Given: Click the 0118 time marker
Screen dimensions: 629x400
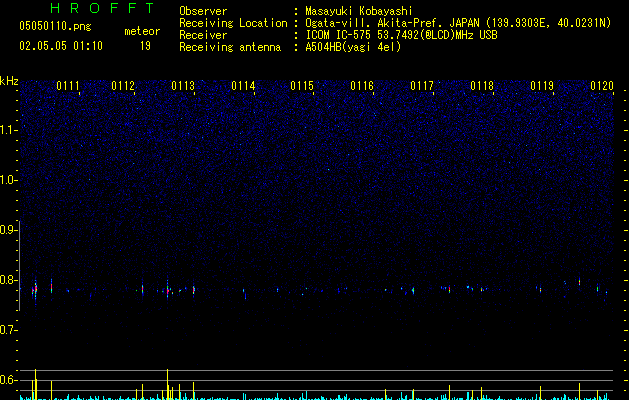Looking at the screenshot, I should (482, 86).
